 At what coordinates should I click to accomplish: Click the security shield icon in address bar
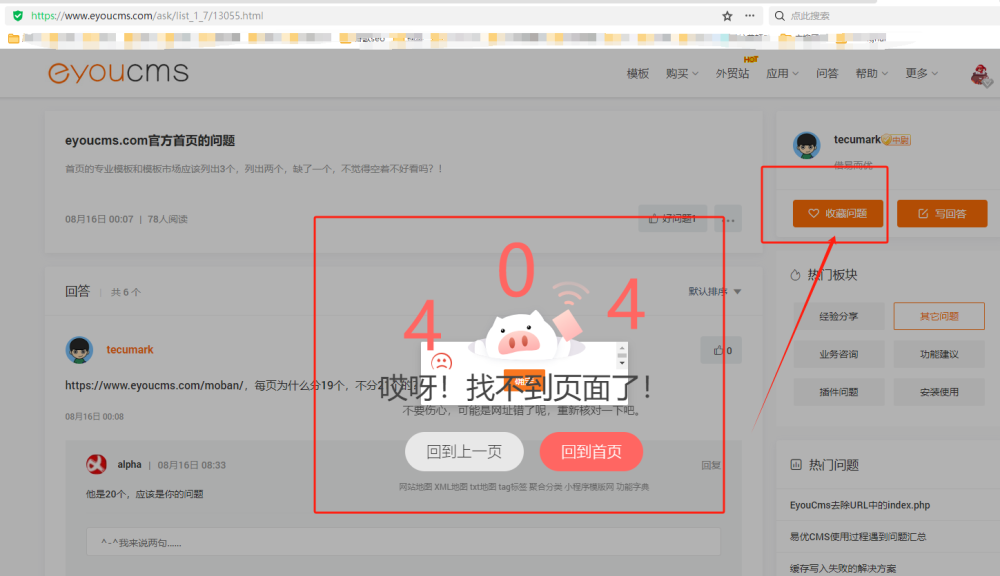pos(18,15)
